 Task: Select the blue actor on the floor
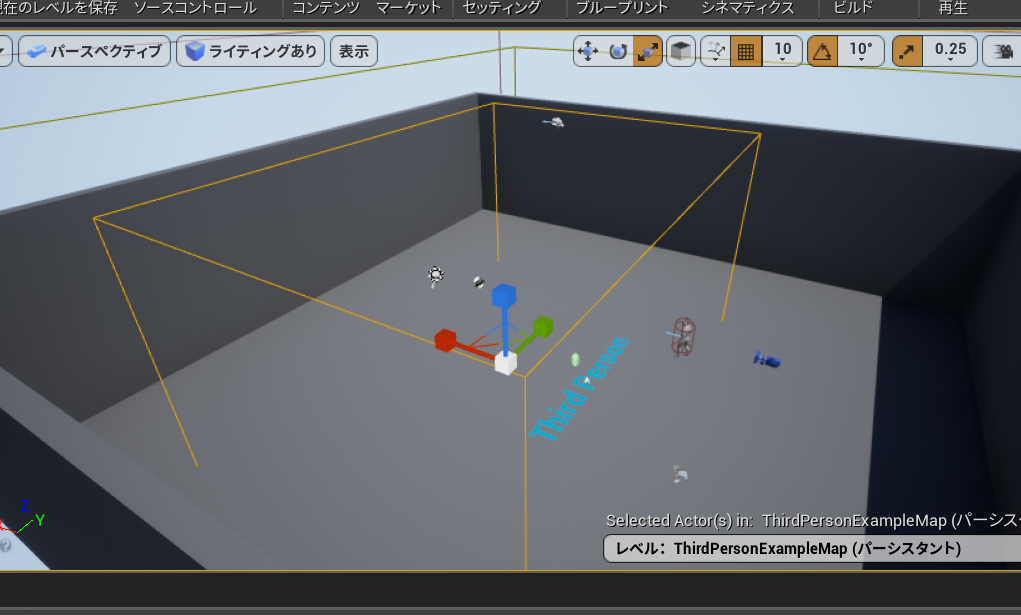pyautogui.click(x=767, y=359)
